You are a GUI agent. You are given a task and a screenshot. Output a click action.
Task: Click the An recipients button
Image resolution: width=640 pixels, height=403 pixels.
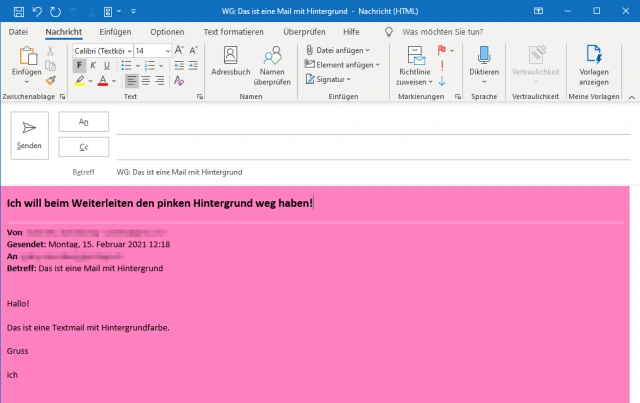pos(84,121)
